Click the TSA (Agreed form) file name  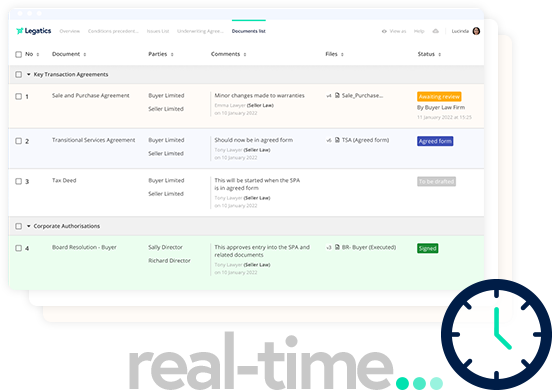click(x=365, y=140)
